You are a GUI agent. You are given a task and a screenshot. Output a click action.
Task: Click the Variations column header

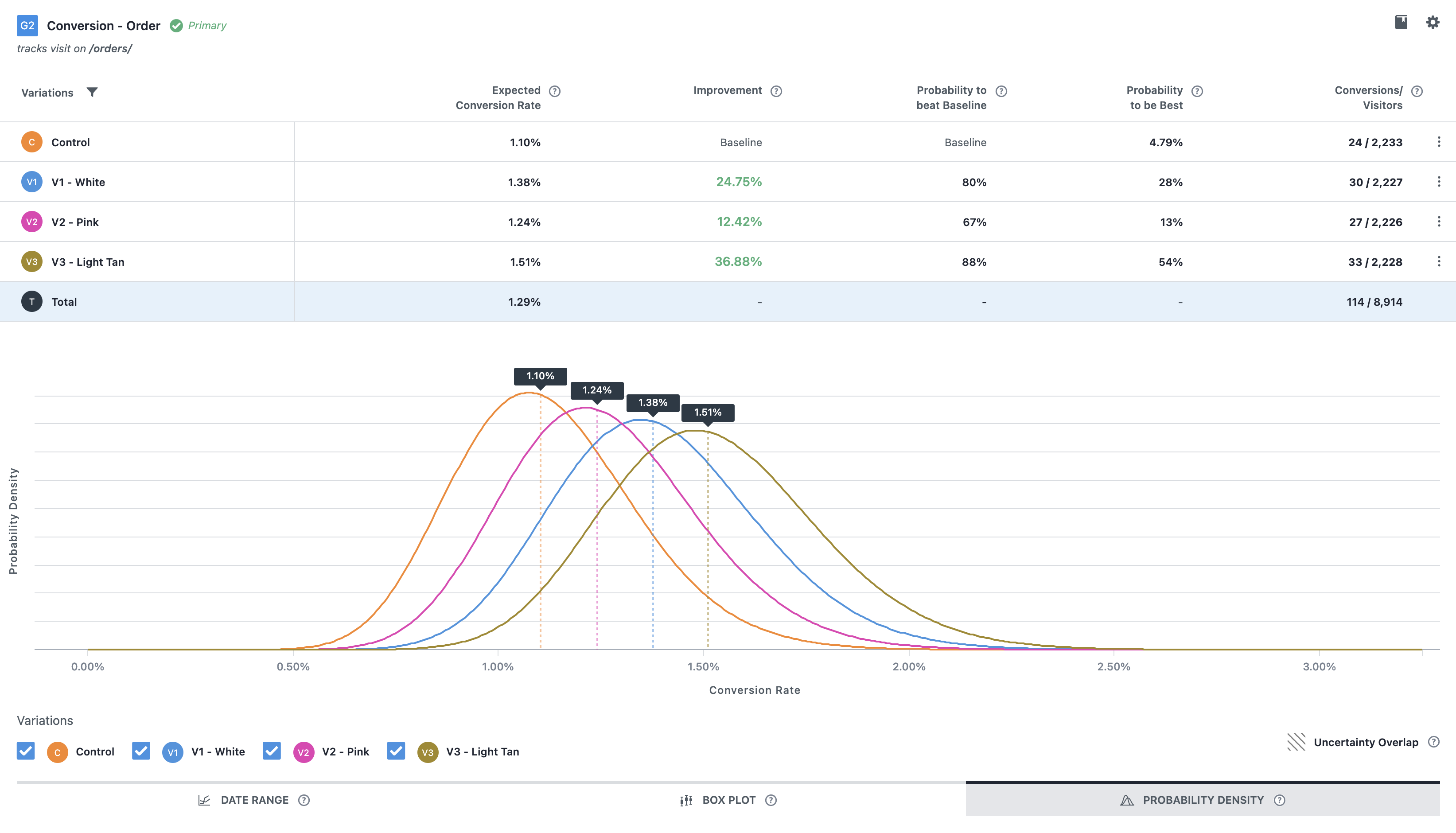click(47, 93)
